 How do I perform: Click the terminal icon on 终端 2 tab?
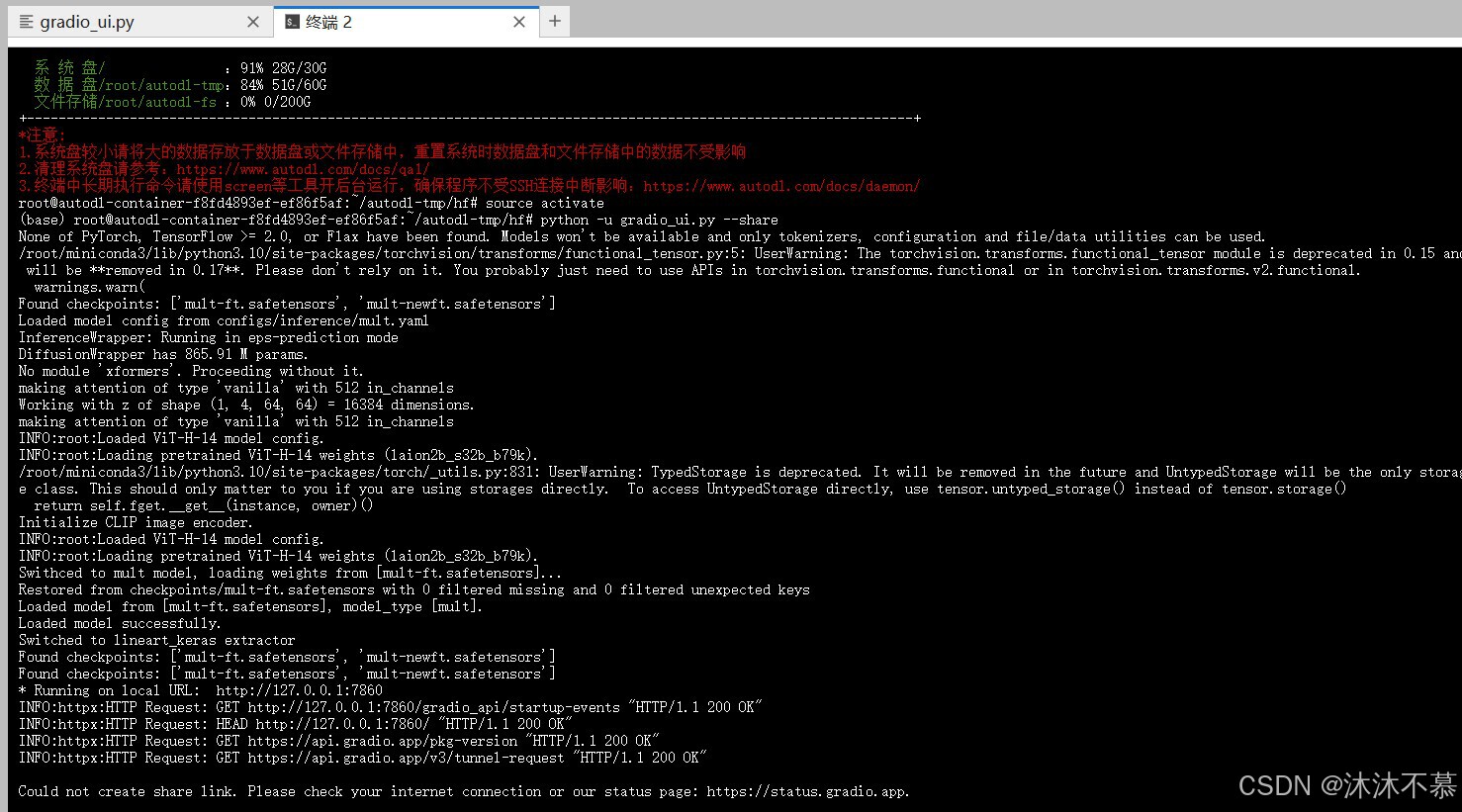click(292, 21)
